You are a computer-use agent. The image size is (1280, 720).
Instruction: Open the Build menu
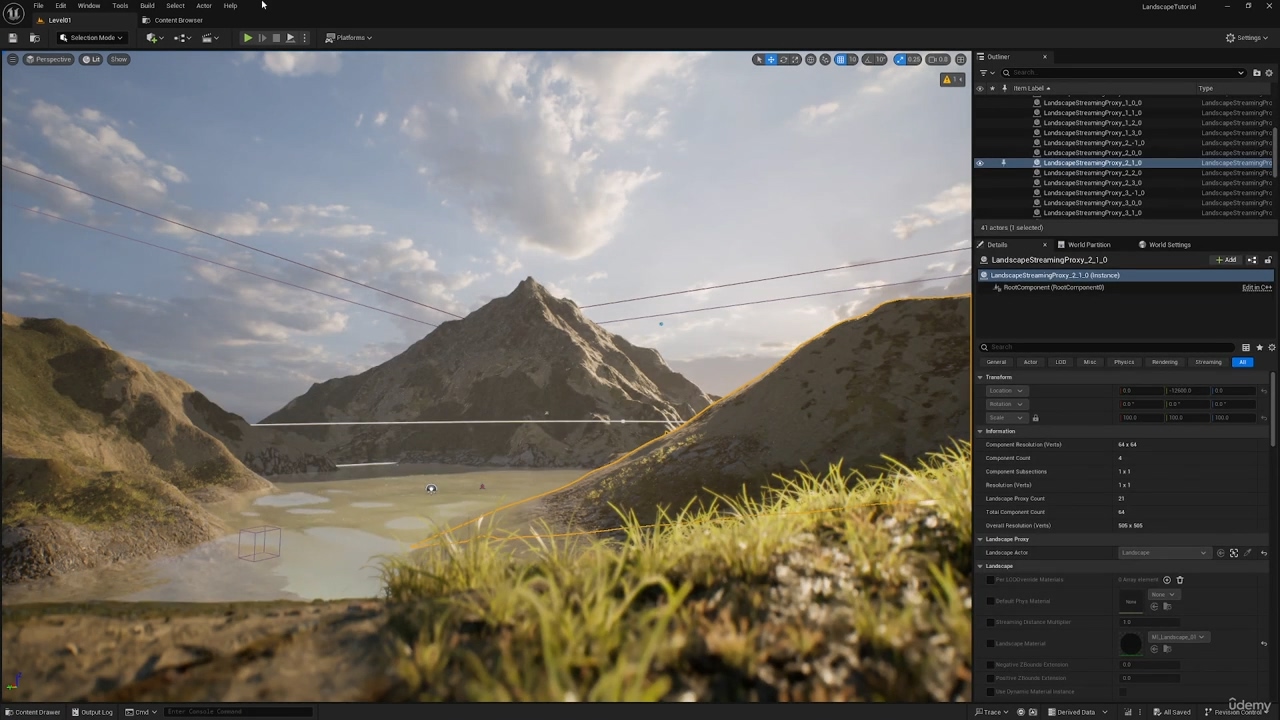tap(147, 6)
